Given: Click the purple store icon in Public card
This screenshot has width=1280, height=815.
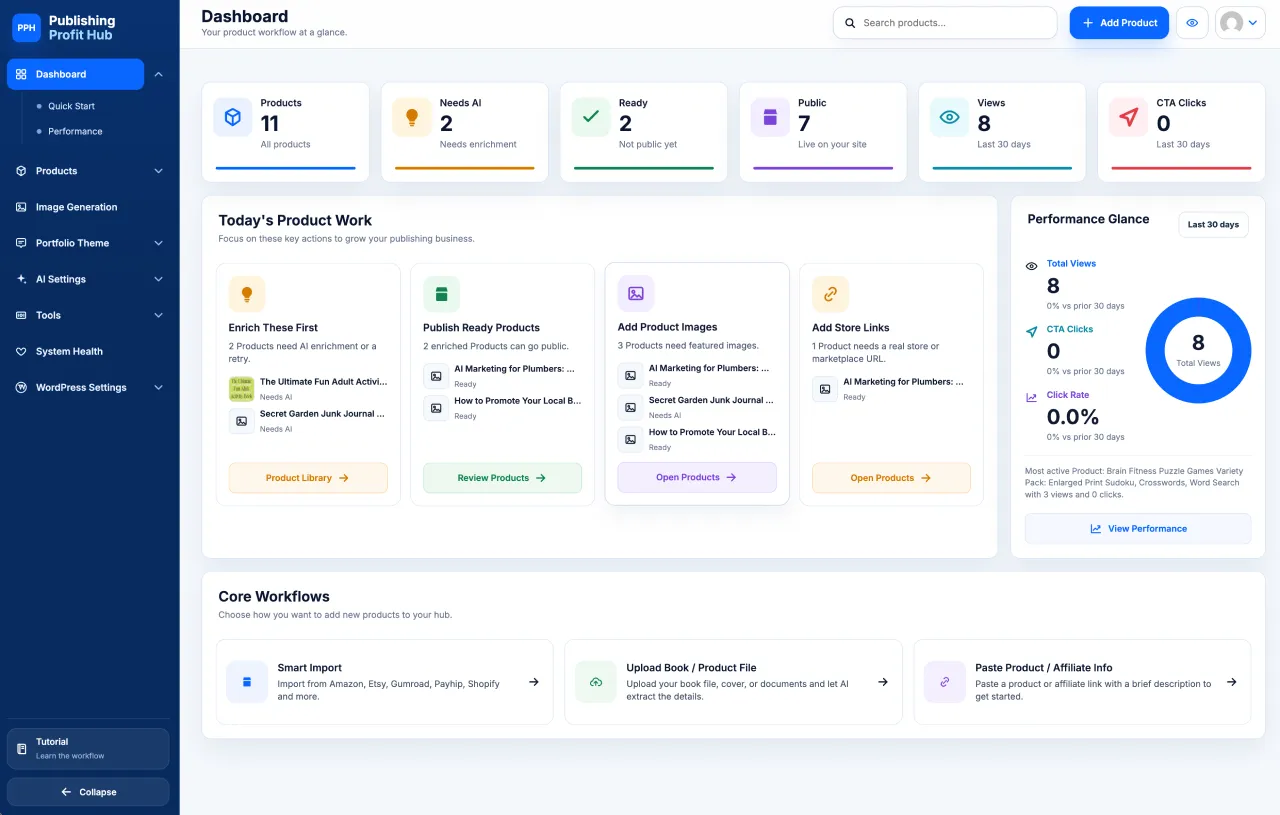Looking at the screenshot, I should tap(770, 117).
